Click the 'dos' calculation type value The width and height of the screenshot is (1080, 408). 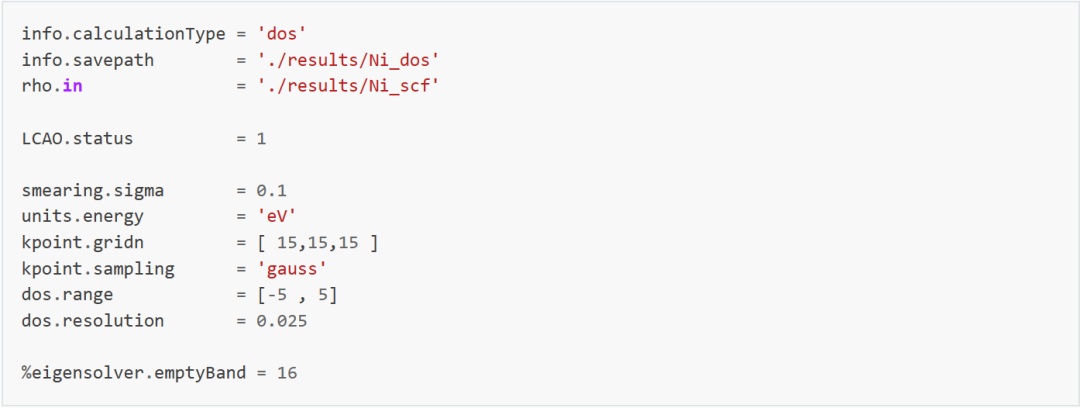282,34
